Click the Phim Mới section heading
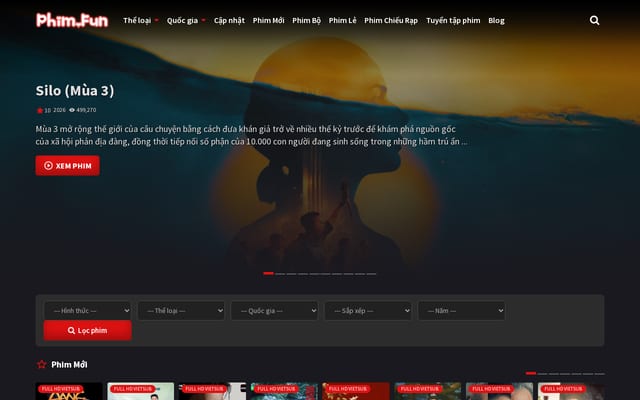 (69, 364)
